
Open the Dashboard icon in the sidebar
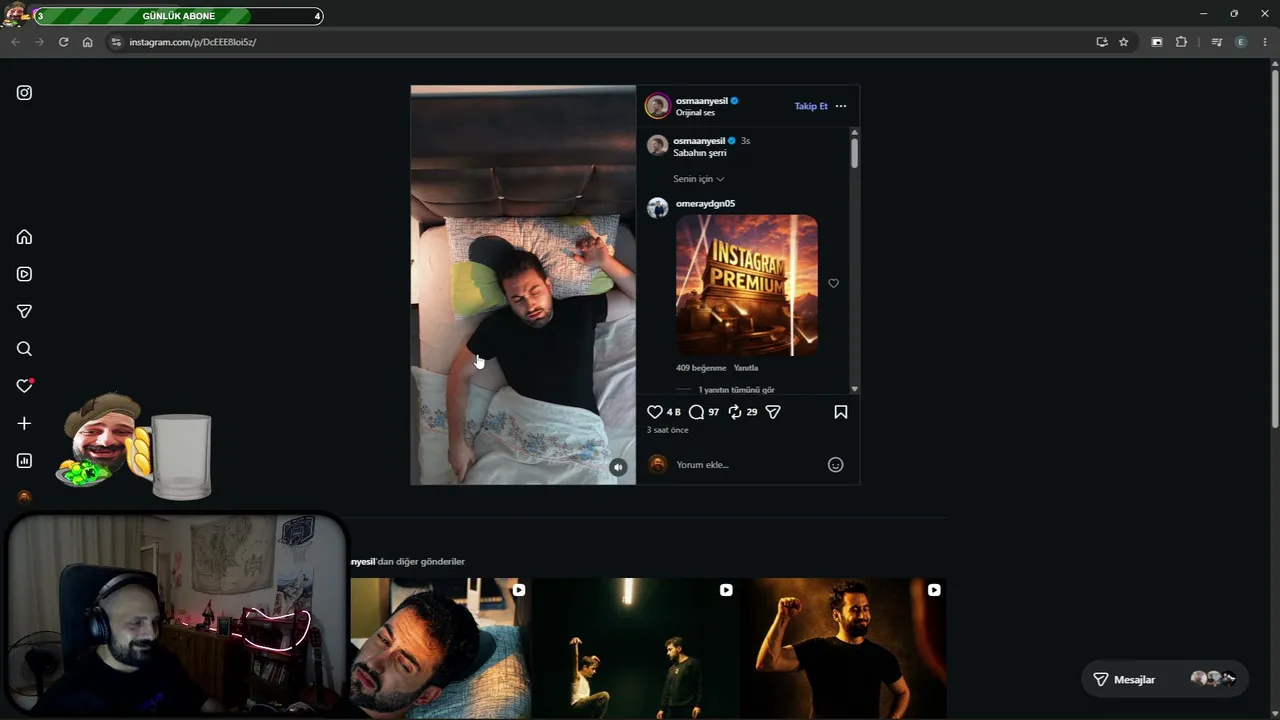coord(24,461)
